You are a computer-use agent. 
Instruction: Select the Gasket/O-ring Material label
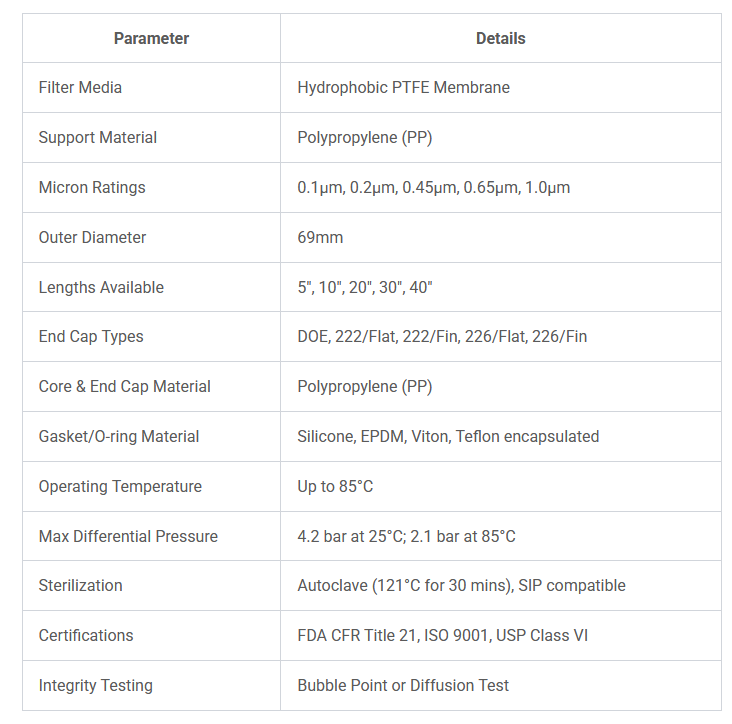(119, 436)
